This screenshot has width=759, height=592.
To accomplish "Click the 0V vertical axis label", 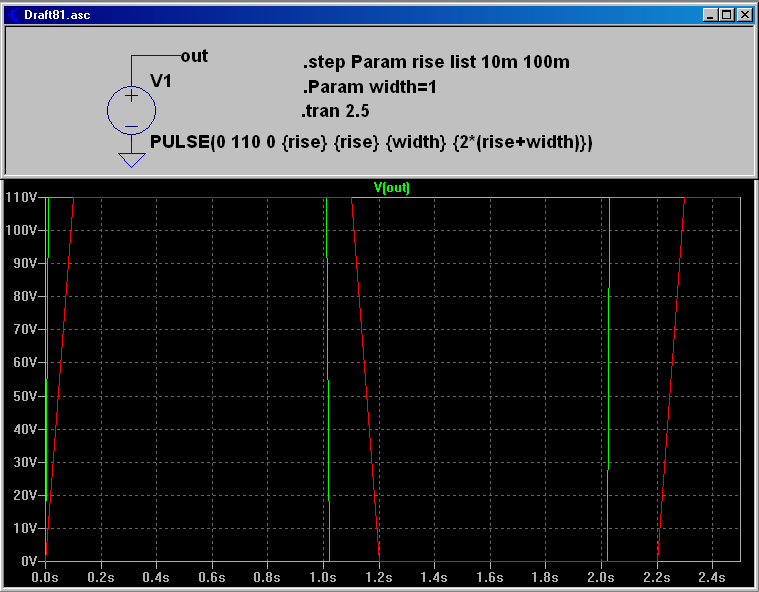I will point(29,561).
